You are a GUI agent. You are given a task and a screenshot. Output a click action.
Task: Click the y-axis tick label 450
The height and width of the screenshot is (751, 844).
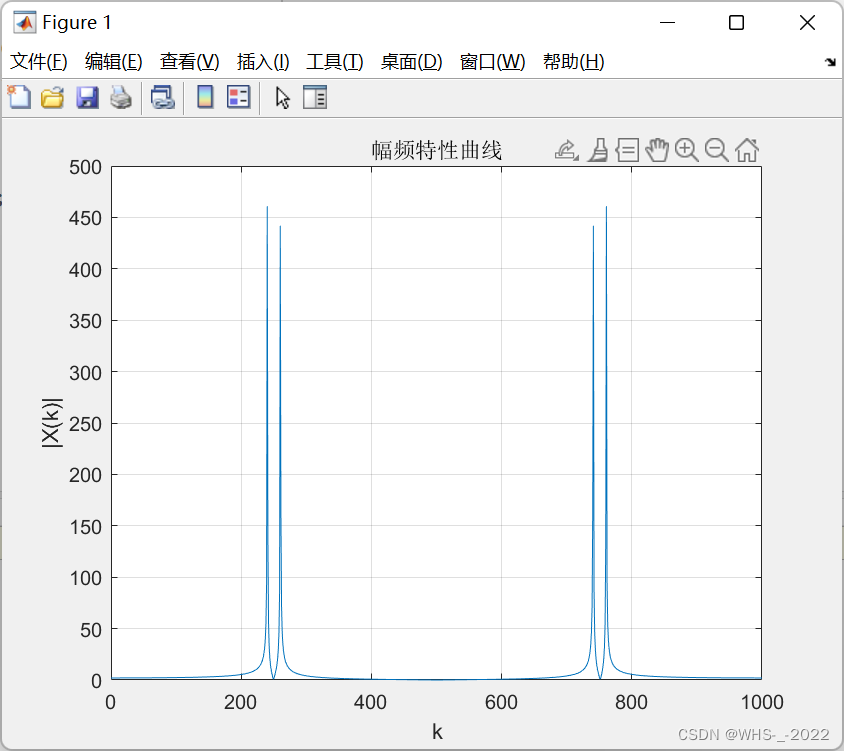85,219
